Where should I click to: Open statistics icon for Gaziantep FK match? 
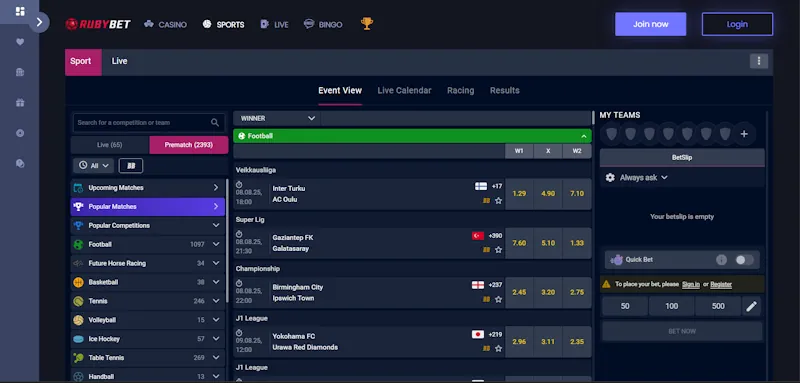tap(486, 250)
